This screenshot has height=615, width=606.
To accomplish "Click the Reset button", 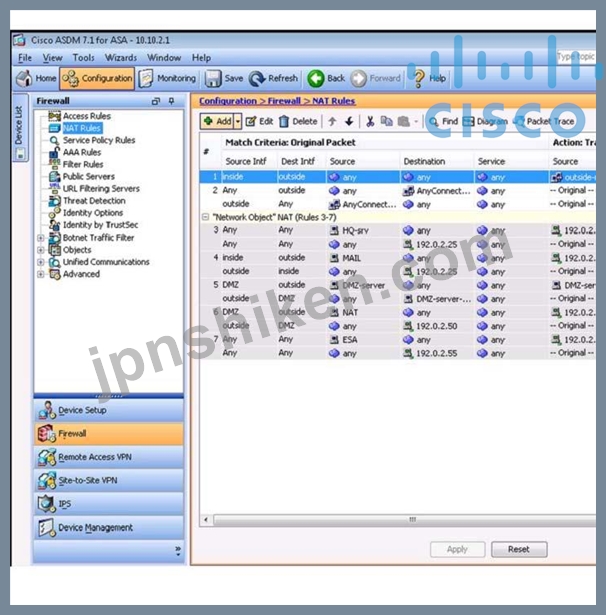I will coord(519,549).
